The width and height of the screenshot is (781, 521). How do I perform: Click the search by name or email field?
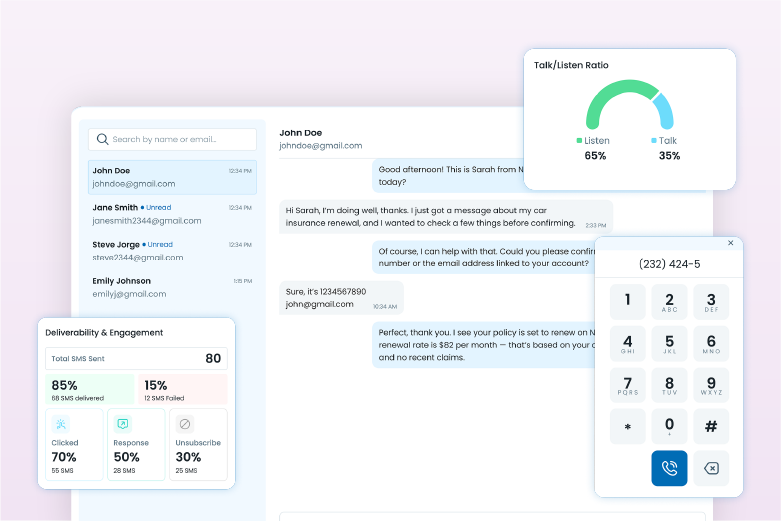pos(180,140)
